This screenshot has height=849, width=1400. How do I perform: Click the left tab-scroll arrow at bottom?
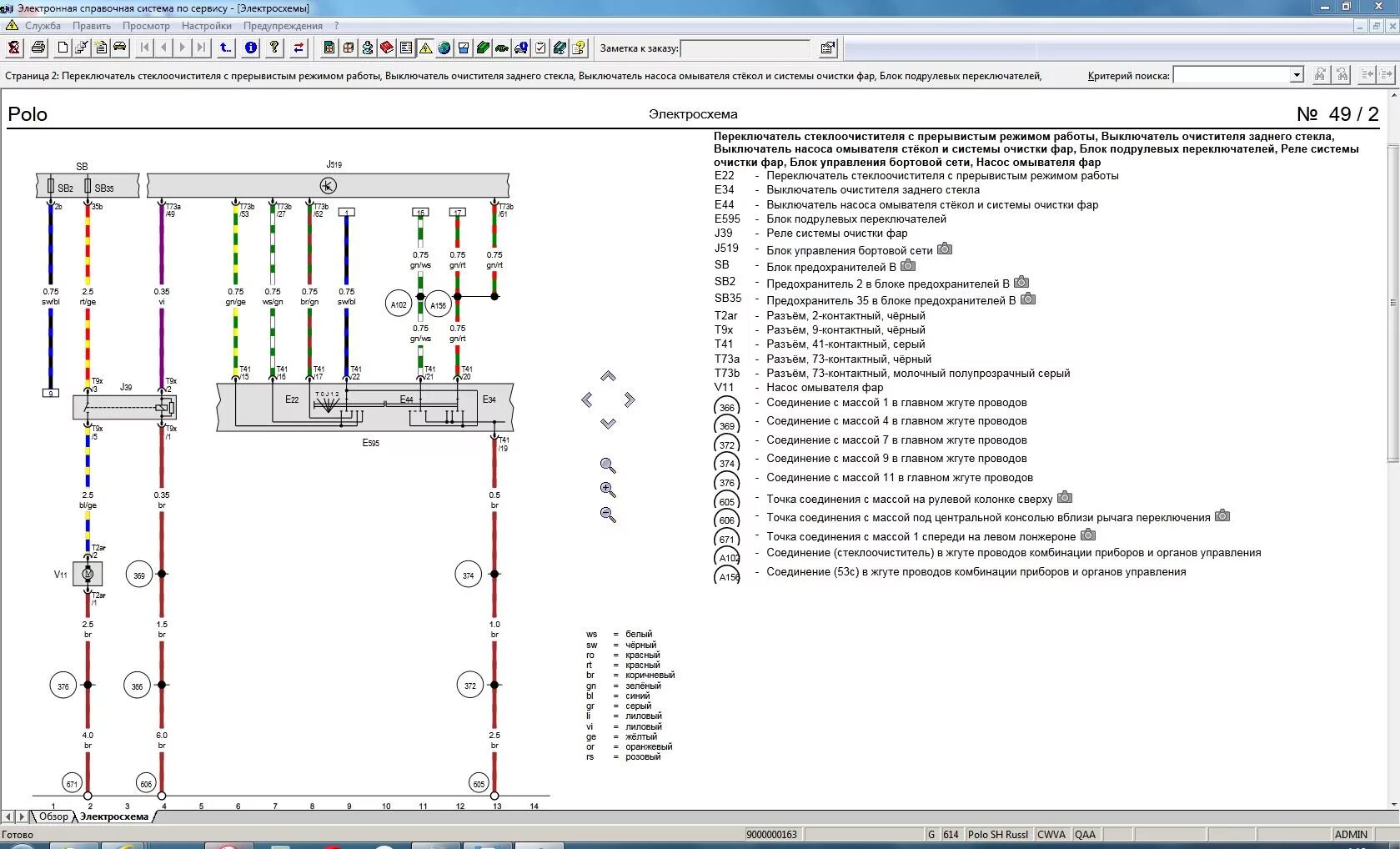click(x=8, y=816)
